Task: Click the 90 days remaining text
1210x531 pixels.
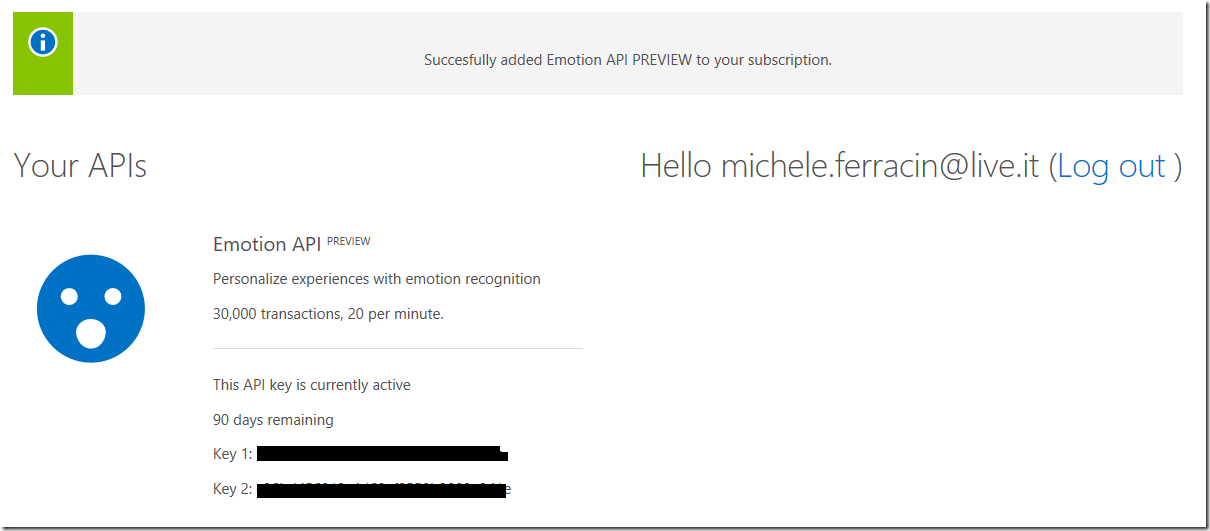Action: [273, 420]
